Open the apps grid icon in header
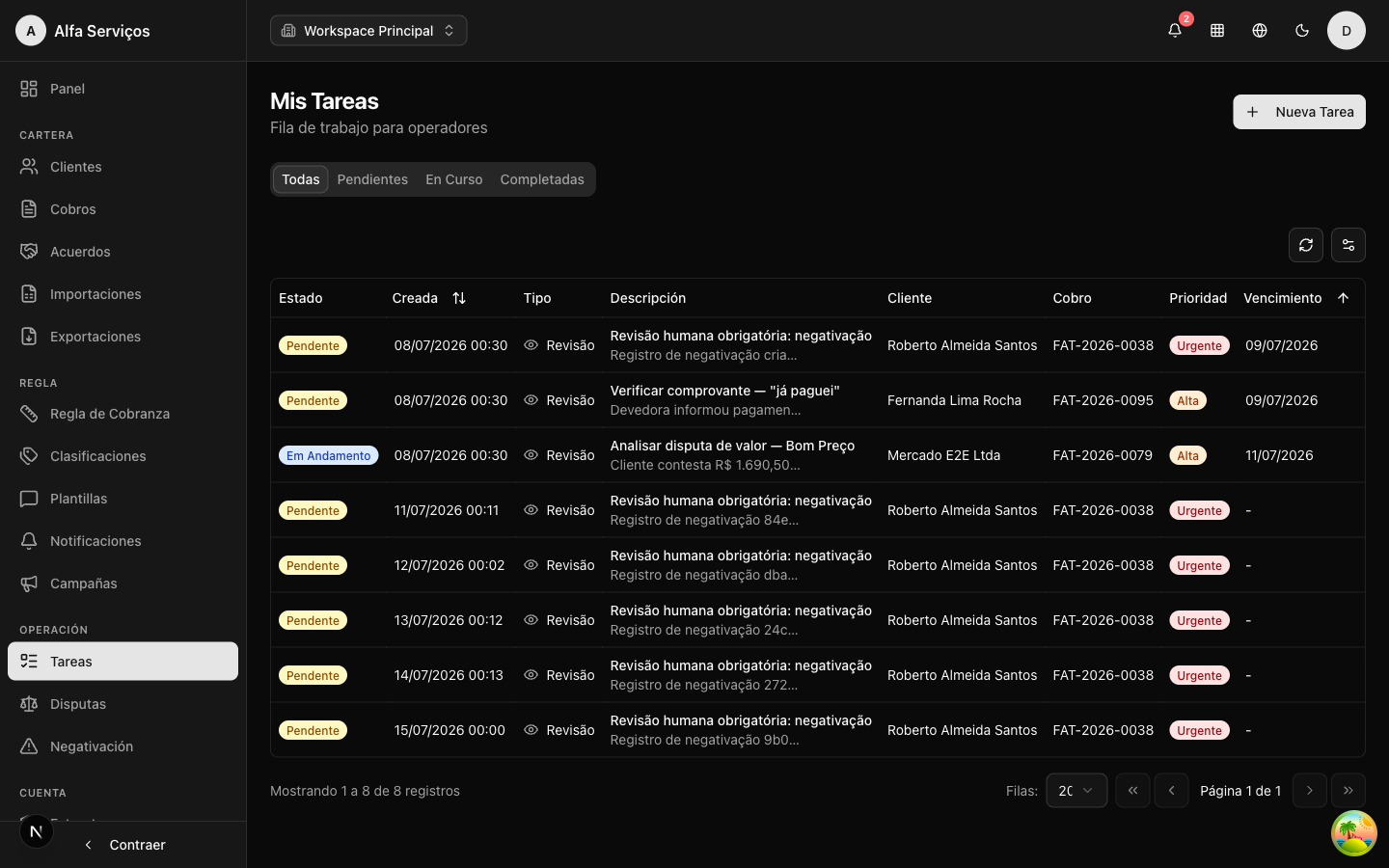Image resolution: width=1389 pixels, height=868 pixels. pyautogui.click(x=1217, y=31)
